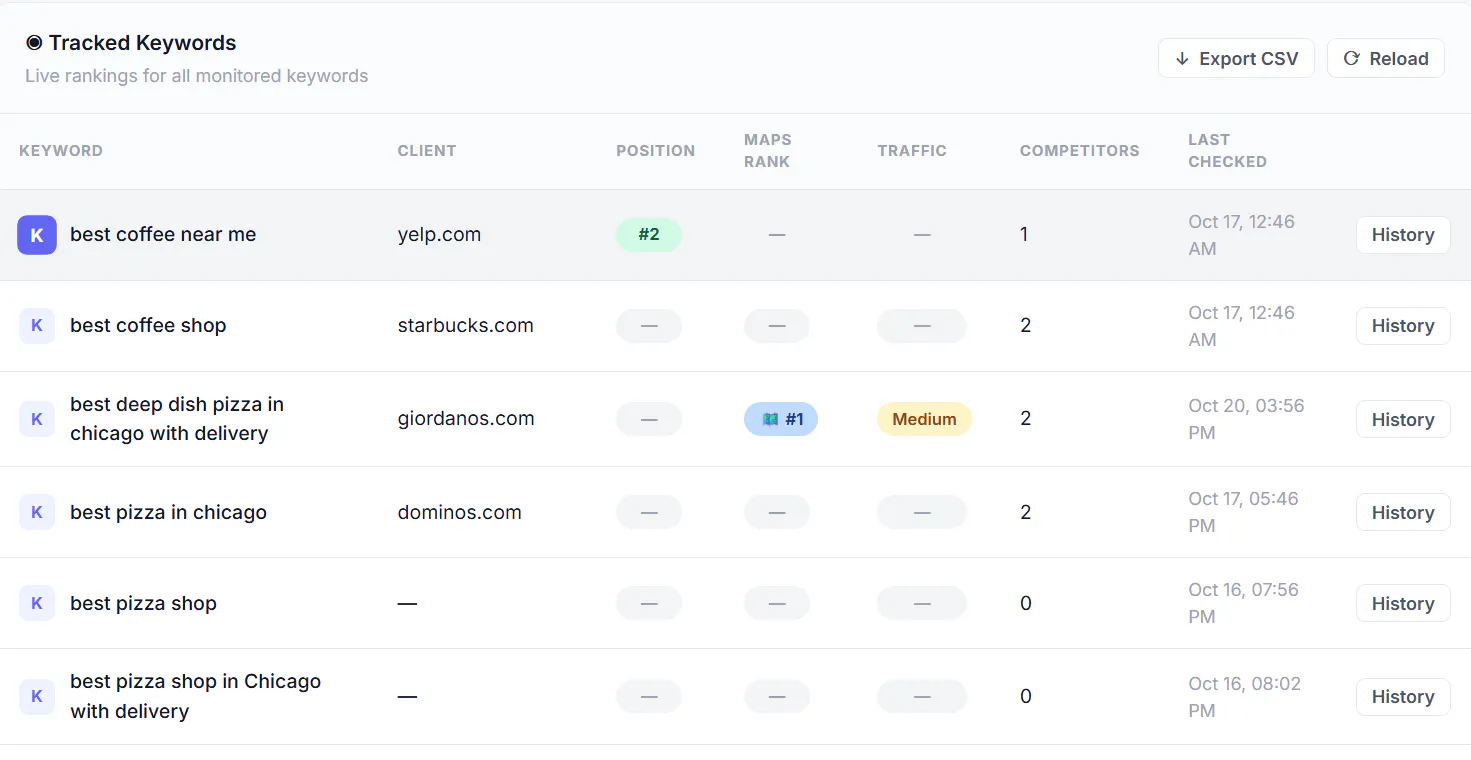Open History for best pizza shop row
The image size is (1471, 760).
[x=1403, y=603]
